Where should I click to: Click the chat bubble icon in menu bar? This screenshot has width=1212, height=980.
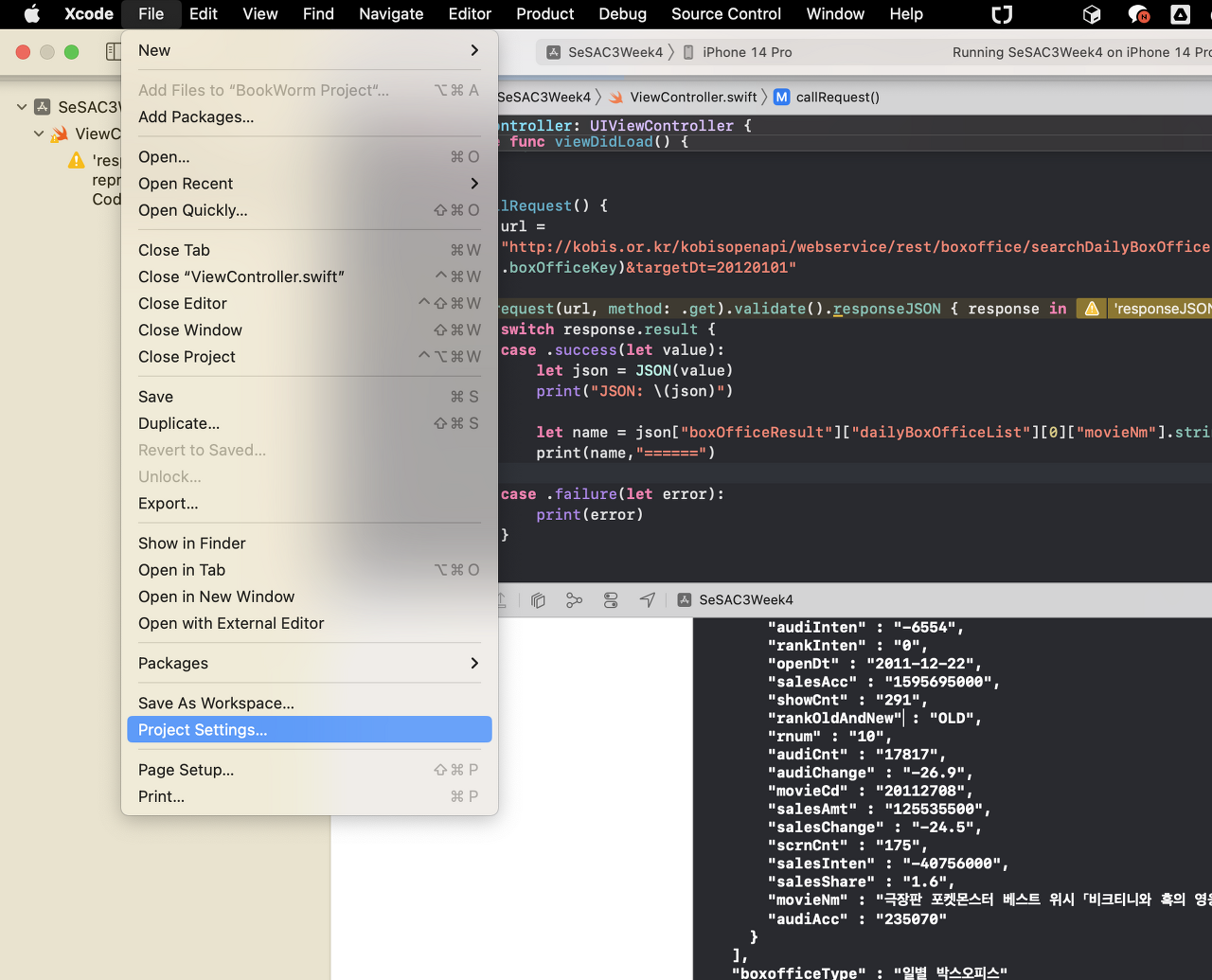pos(1138,14)
